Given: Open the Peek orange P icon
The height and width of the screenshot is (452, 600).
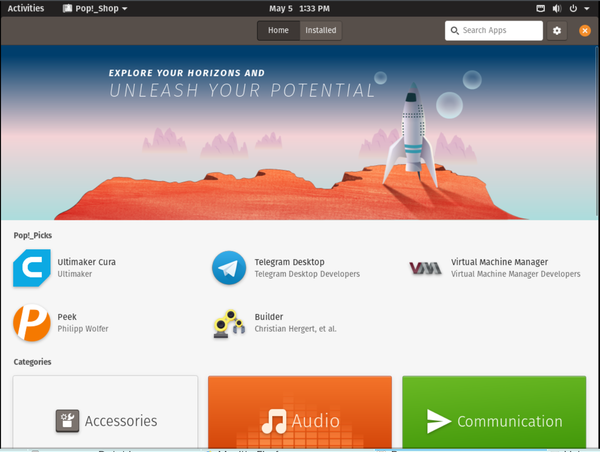Looking at the screenshot, I should coord(32,323).
